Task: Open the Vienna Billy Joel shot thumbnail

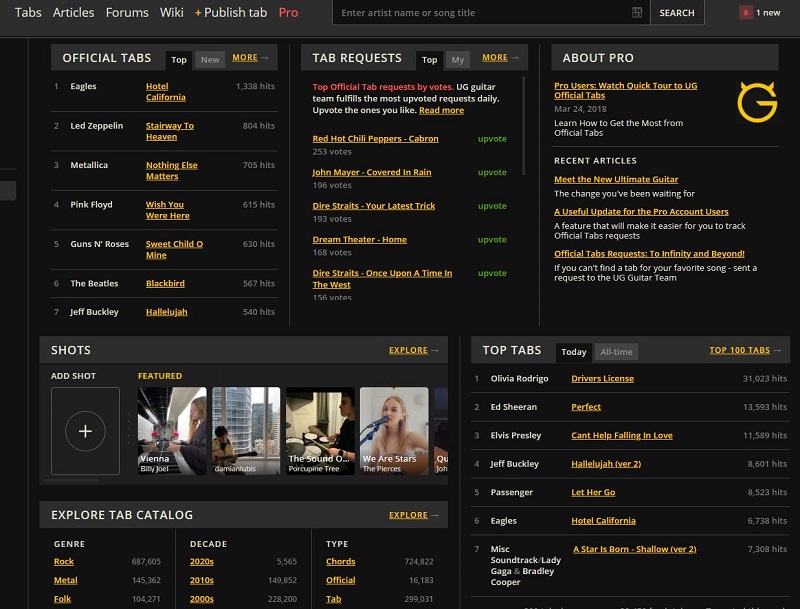Action: (x=172, y=431)
